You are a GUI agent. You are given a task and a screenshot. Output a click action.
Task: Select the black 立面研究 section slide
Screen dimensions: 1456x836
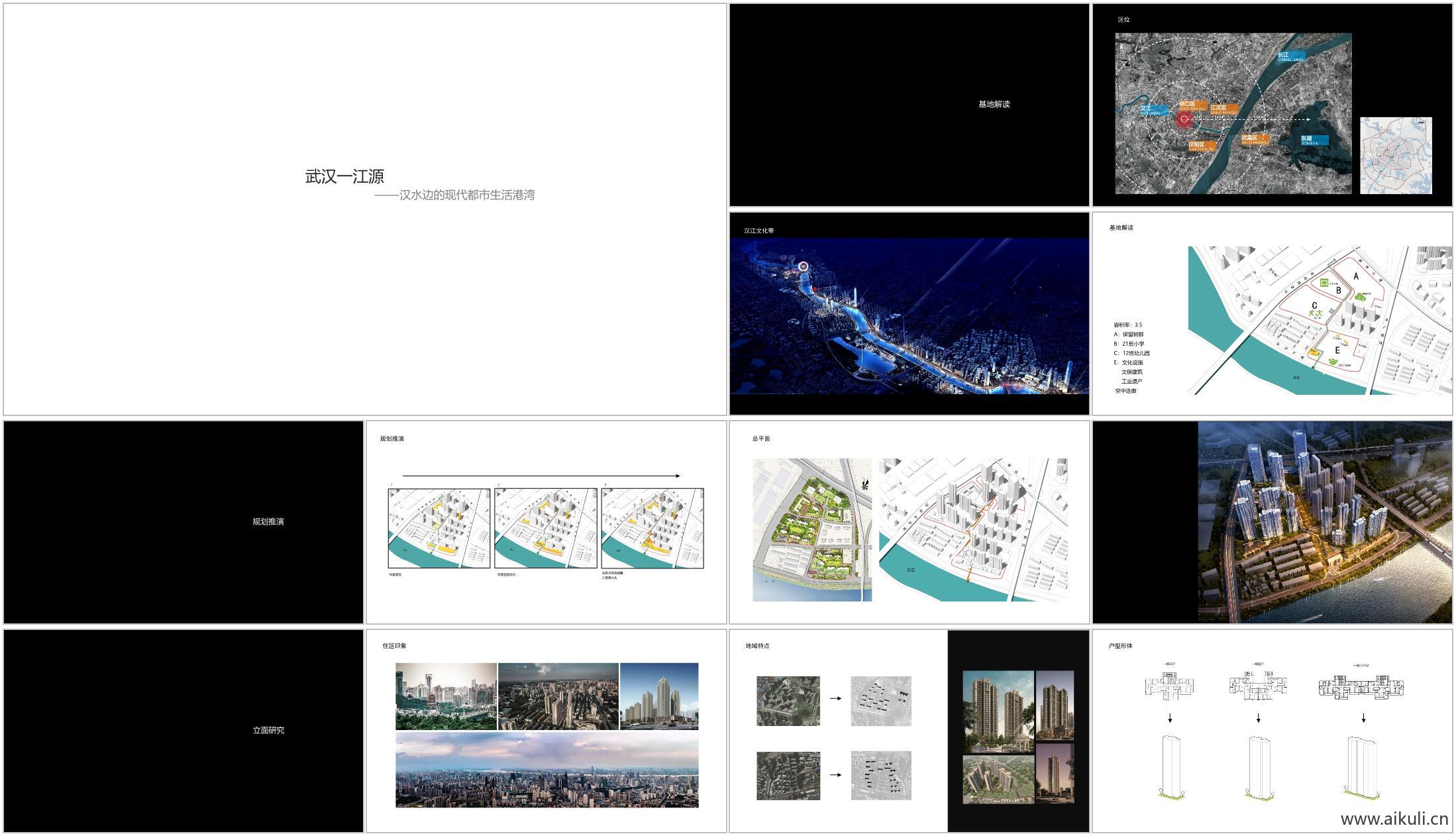coord(183,731)
